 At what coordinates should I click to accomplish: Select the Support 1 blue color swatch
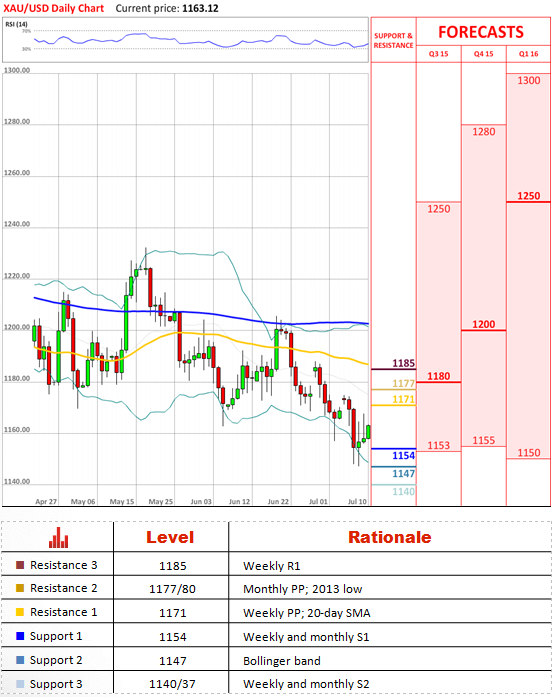point(20,636)
